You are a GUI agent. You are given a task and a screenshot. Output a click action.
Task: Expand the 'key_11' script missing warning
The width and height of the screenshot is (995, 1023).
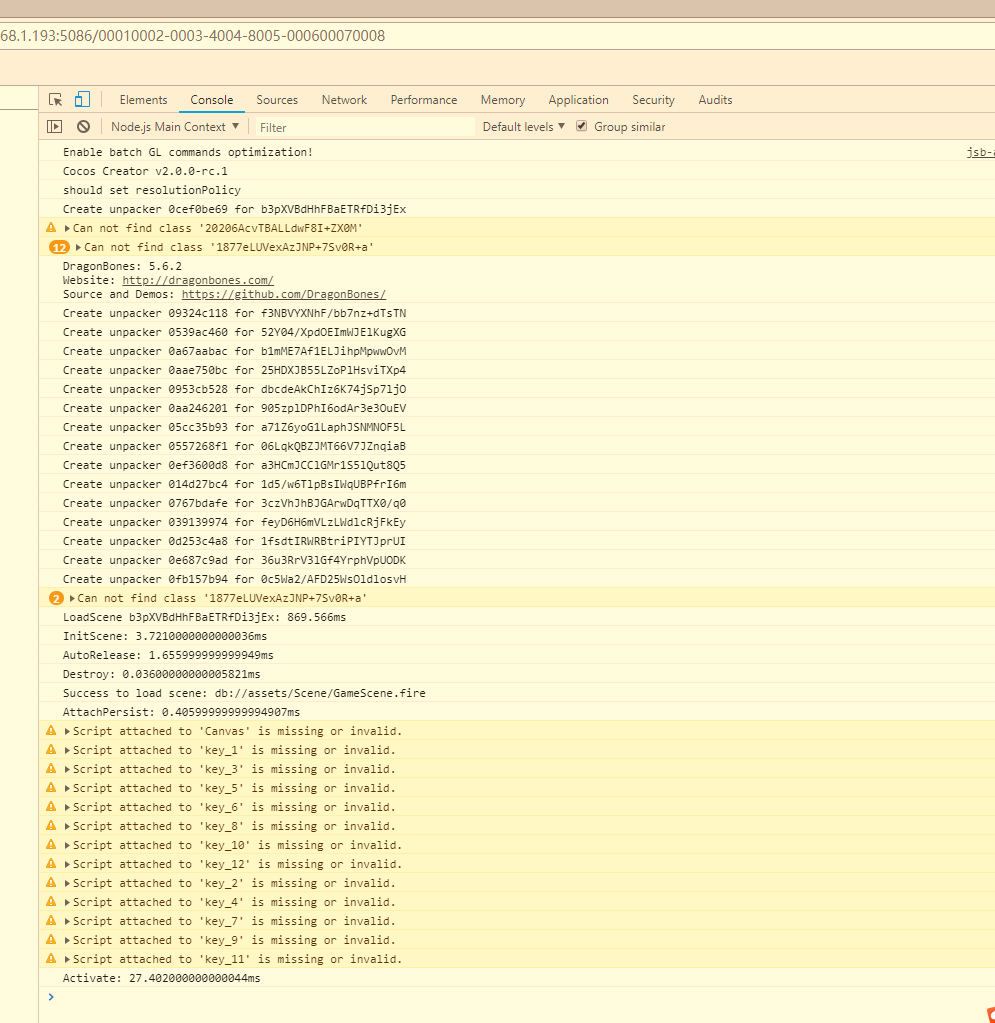[x=67, y=959]
